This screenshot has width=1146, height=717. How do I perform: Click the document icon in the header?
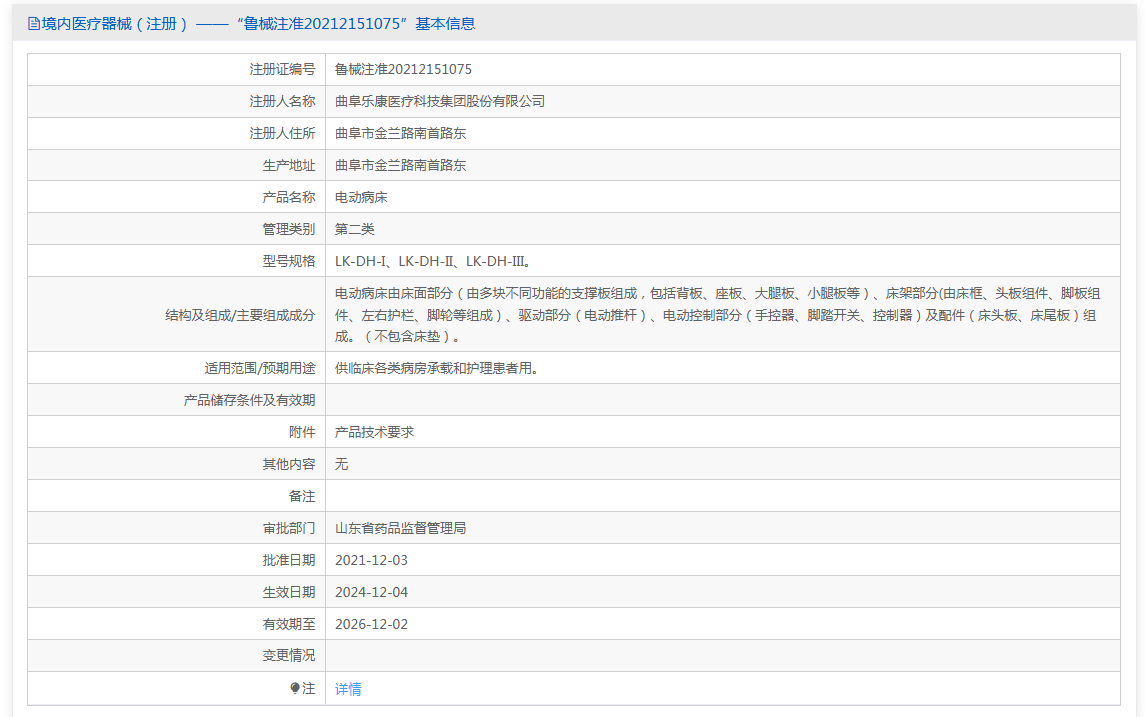[34, 24]
